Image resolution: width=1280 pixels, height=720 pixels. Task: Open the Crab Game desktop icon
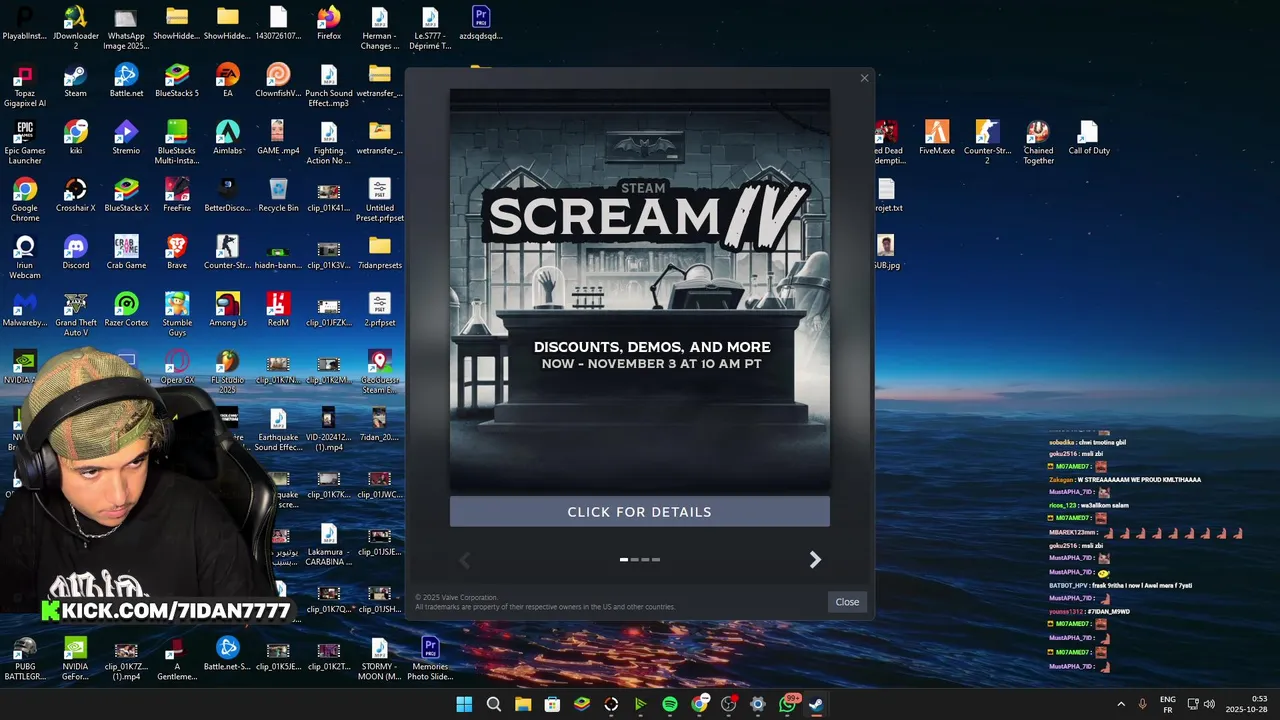click(x=126, y=254)
